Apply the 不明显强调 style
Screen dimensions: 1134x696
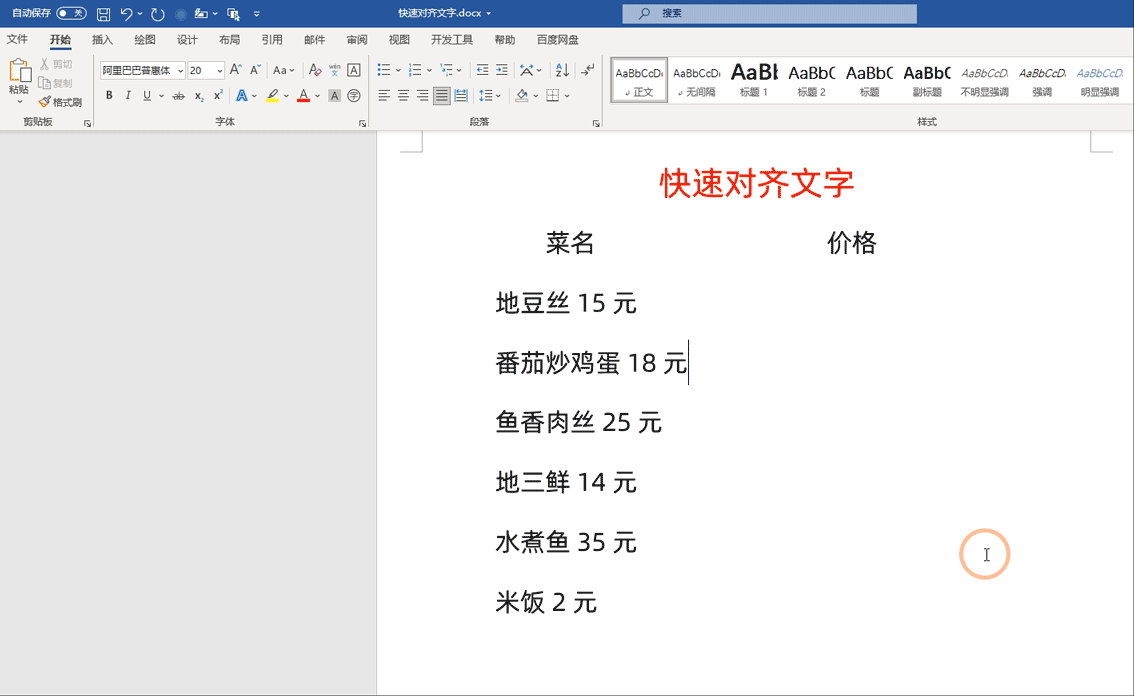click(x=984, y=80)
